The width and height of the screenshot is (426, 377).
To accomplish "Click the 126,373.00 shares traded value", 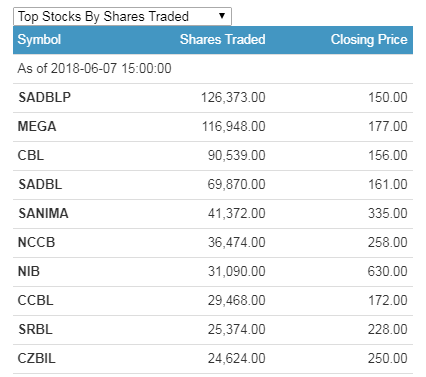I will click(x=233, y=97).
